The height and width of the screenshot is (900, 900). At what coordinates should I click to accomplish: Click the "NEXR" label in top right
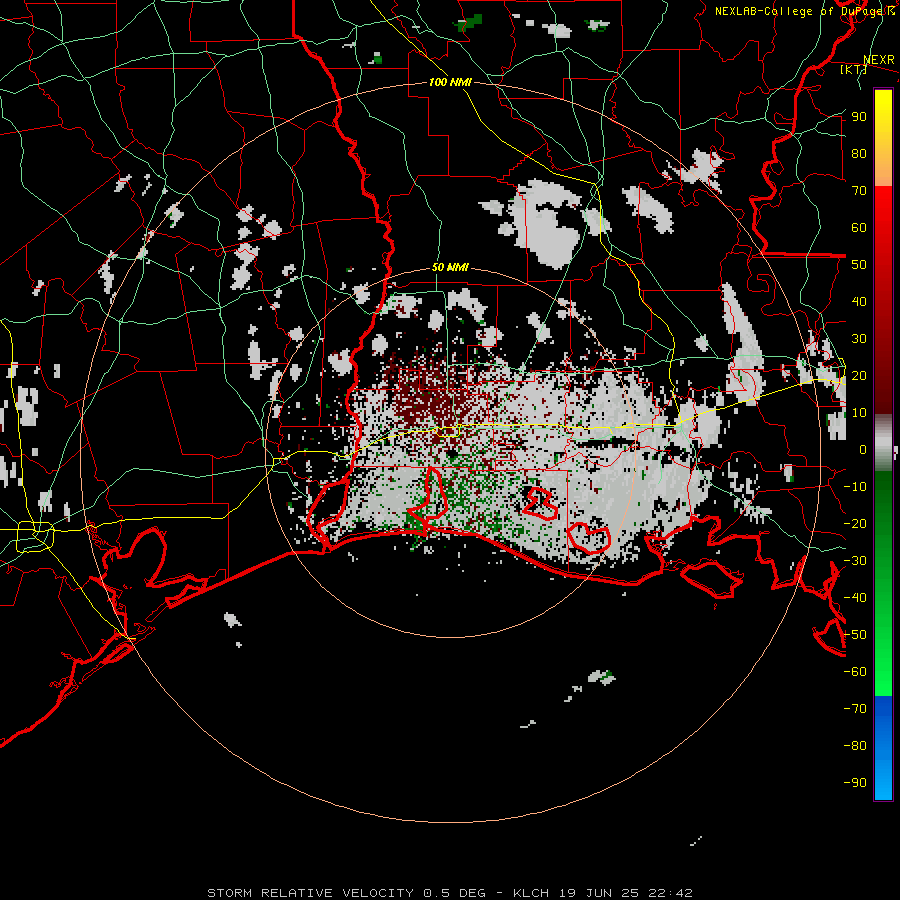tap(879, 60)
